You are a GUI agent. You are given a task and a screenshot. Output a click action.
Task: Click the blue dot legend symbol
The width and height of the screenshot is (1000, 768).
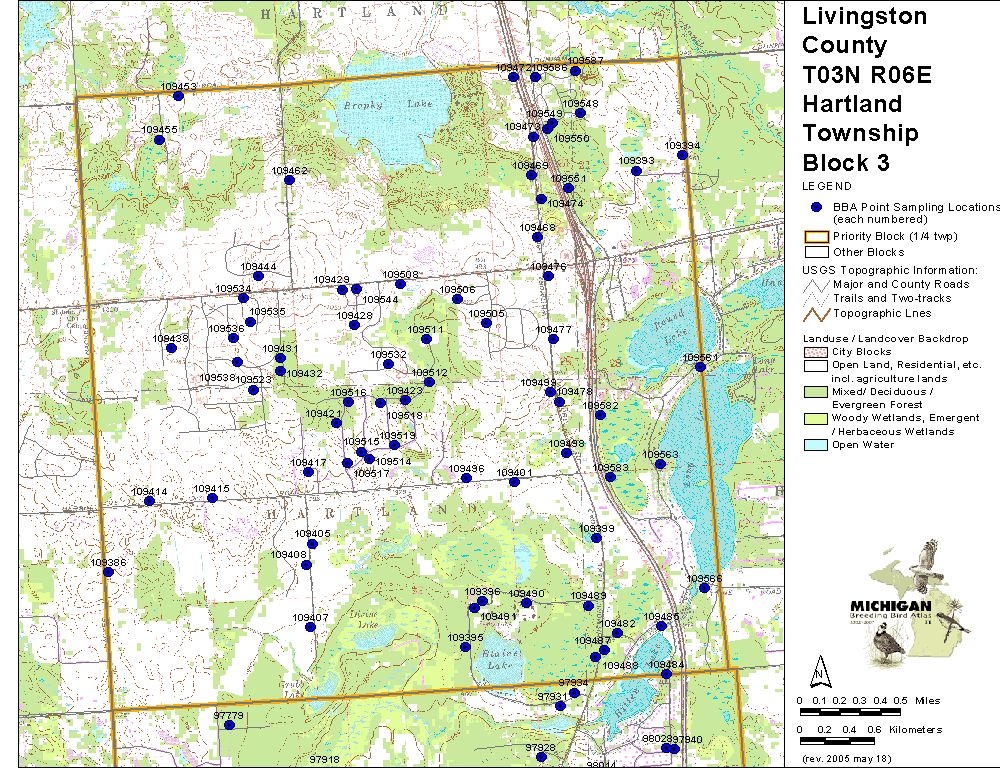[816, 207]
